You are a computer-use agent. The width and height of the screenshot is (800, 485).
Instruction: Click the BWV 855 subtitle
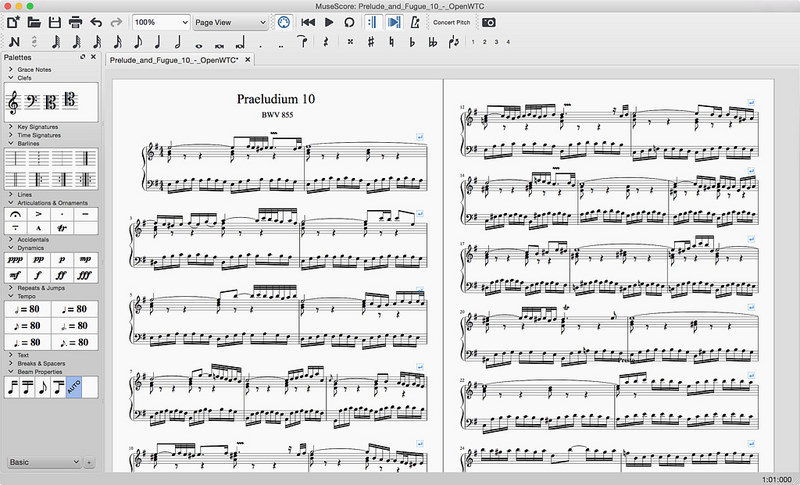pyautogui.click(x=277, y=115)
